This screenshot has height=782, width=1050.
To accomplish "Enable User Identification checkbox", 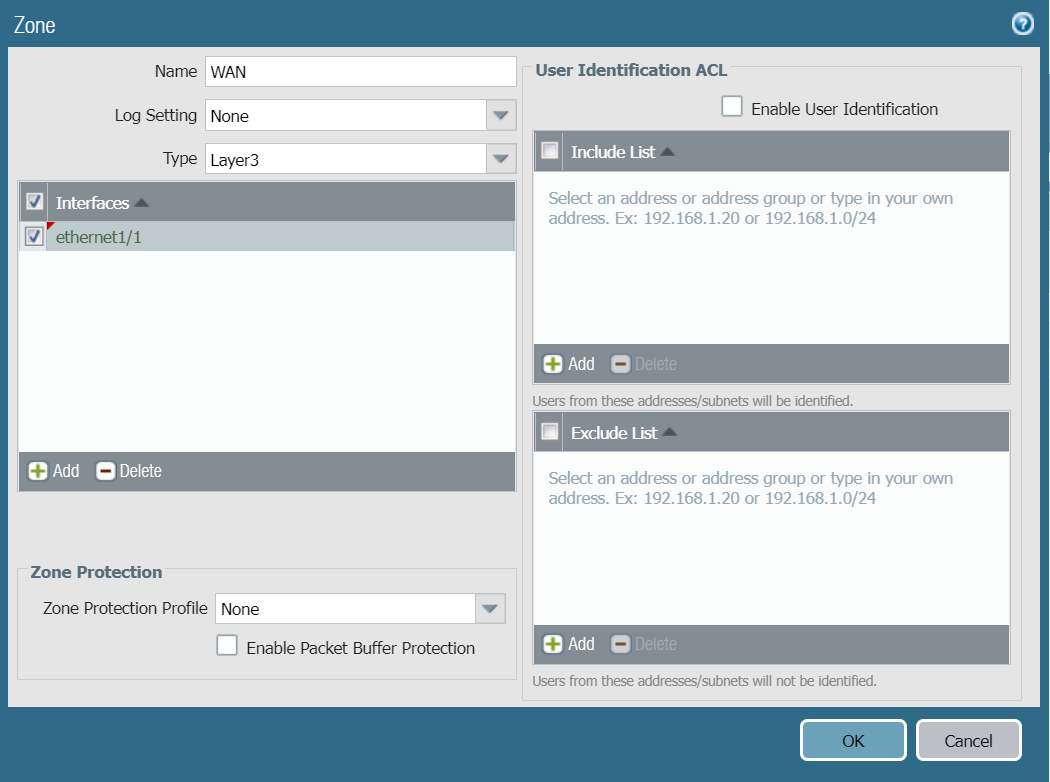I will click(x=732, y=107).
